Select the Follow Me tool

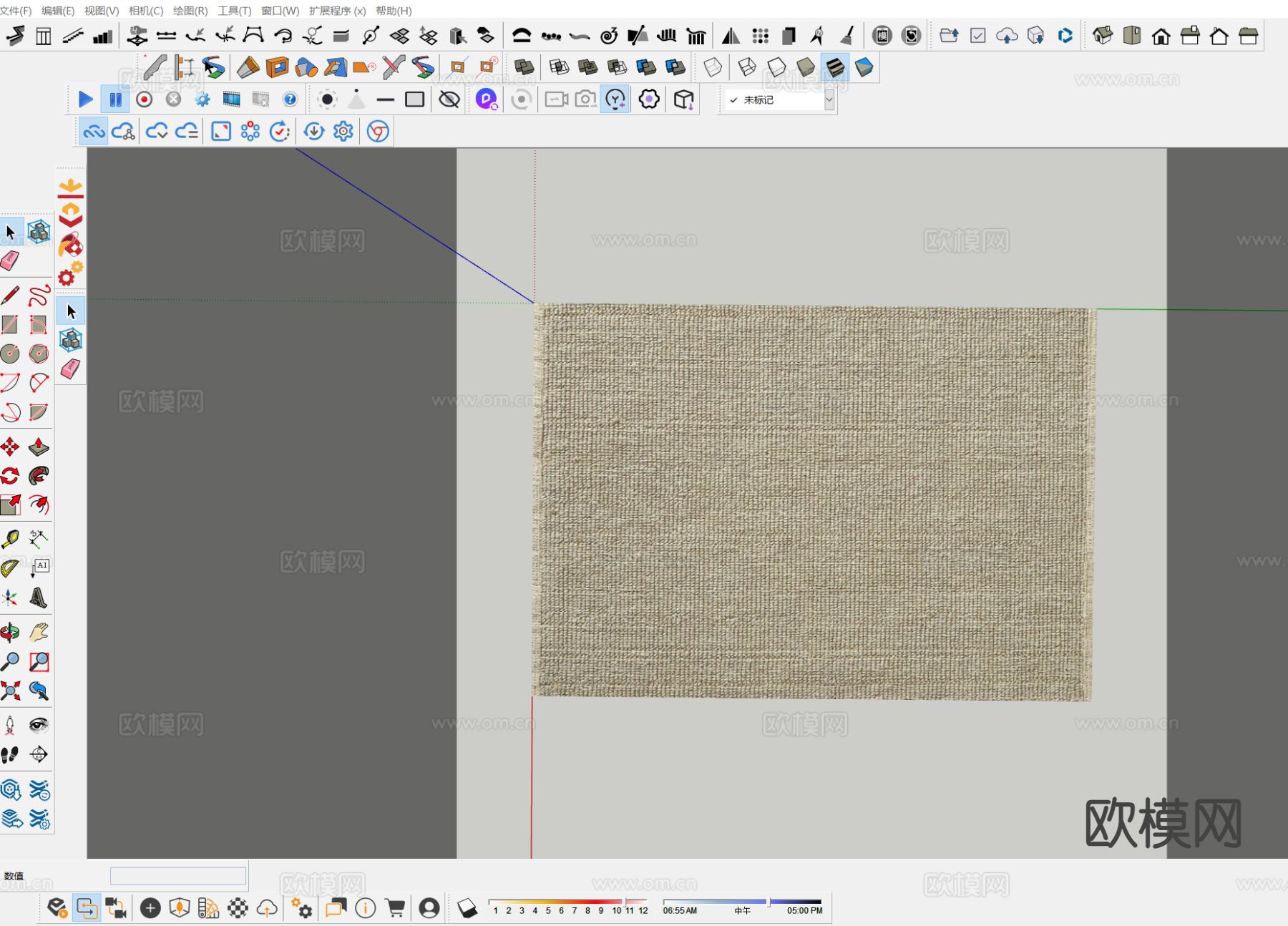coord(39,476)
